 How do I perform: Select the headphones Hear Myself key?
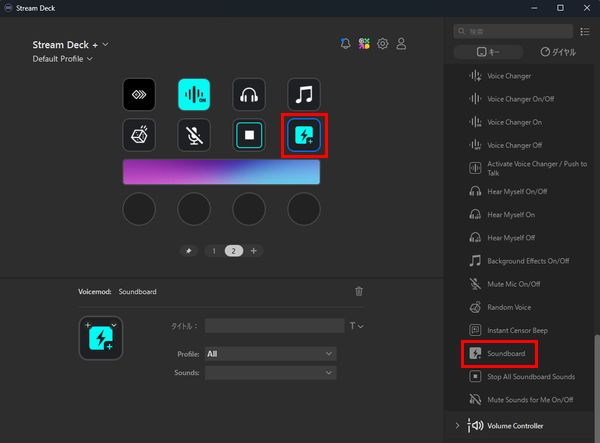(x=249, y=94)
